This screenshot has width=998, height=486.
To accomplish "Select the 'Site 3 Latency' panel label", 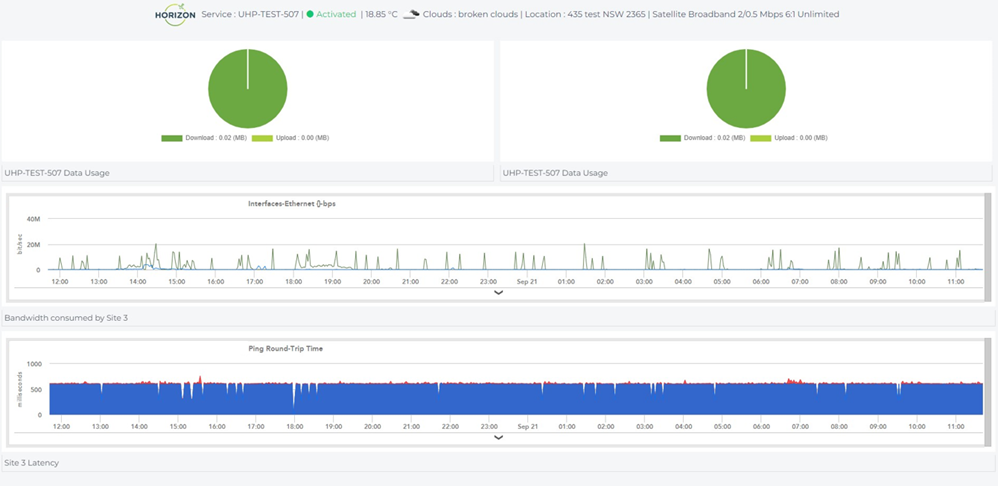I will [x=33, y=464].
